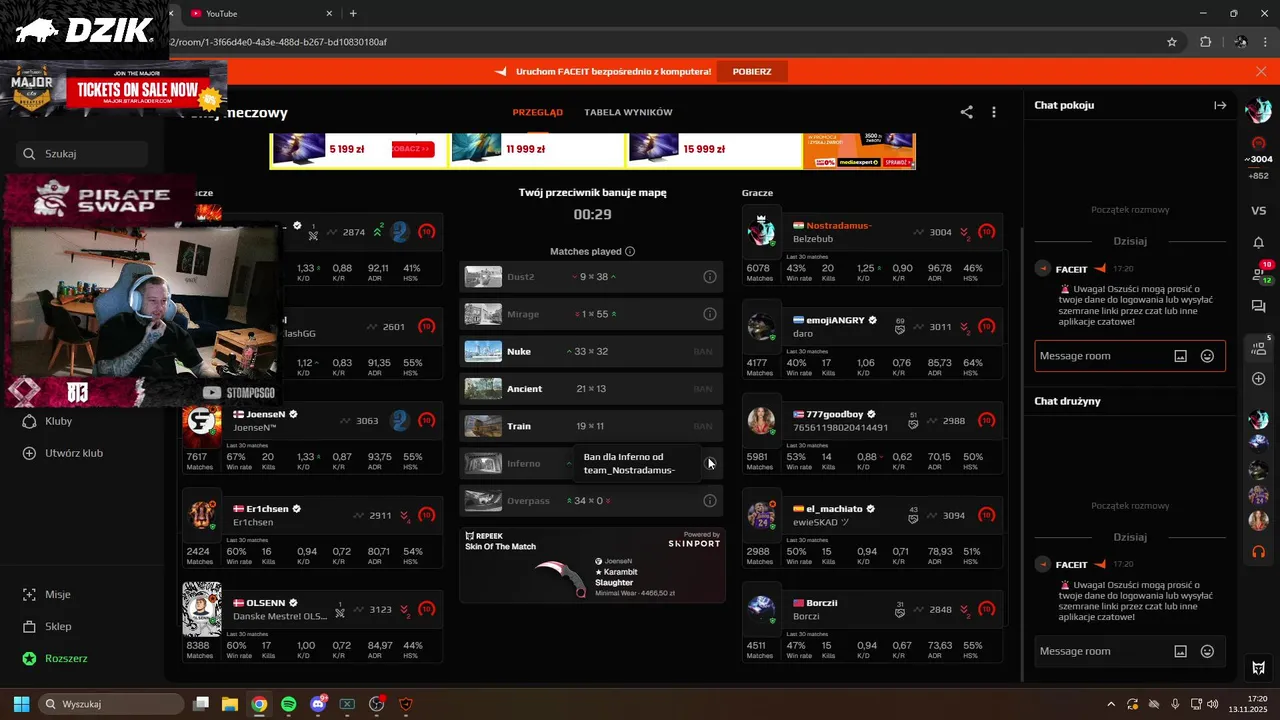Switch to the TABELA WYNIKÓW tab
1280x720 pixels.
click(628, 112)
